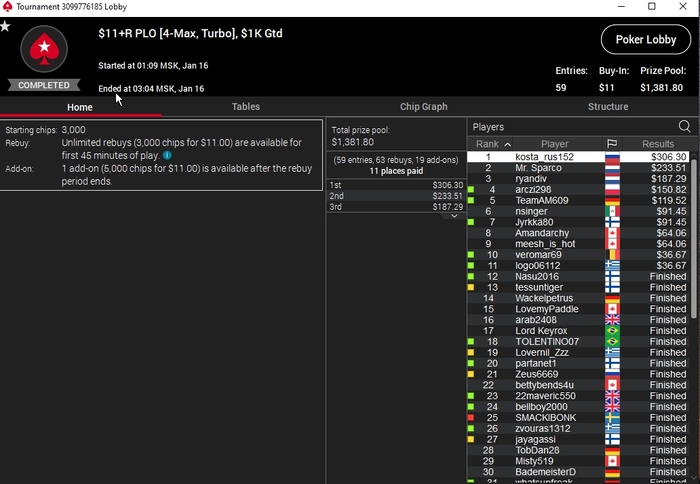Click the red marker beside SMACKIBONK
This screenshot has height=484, width=700.
click(x=471, y=418)
